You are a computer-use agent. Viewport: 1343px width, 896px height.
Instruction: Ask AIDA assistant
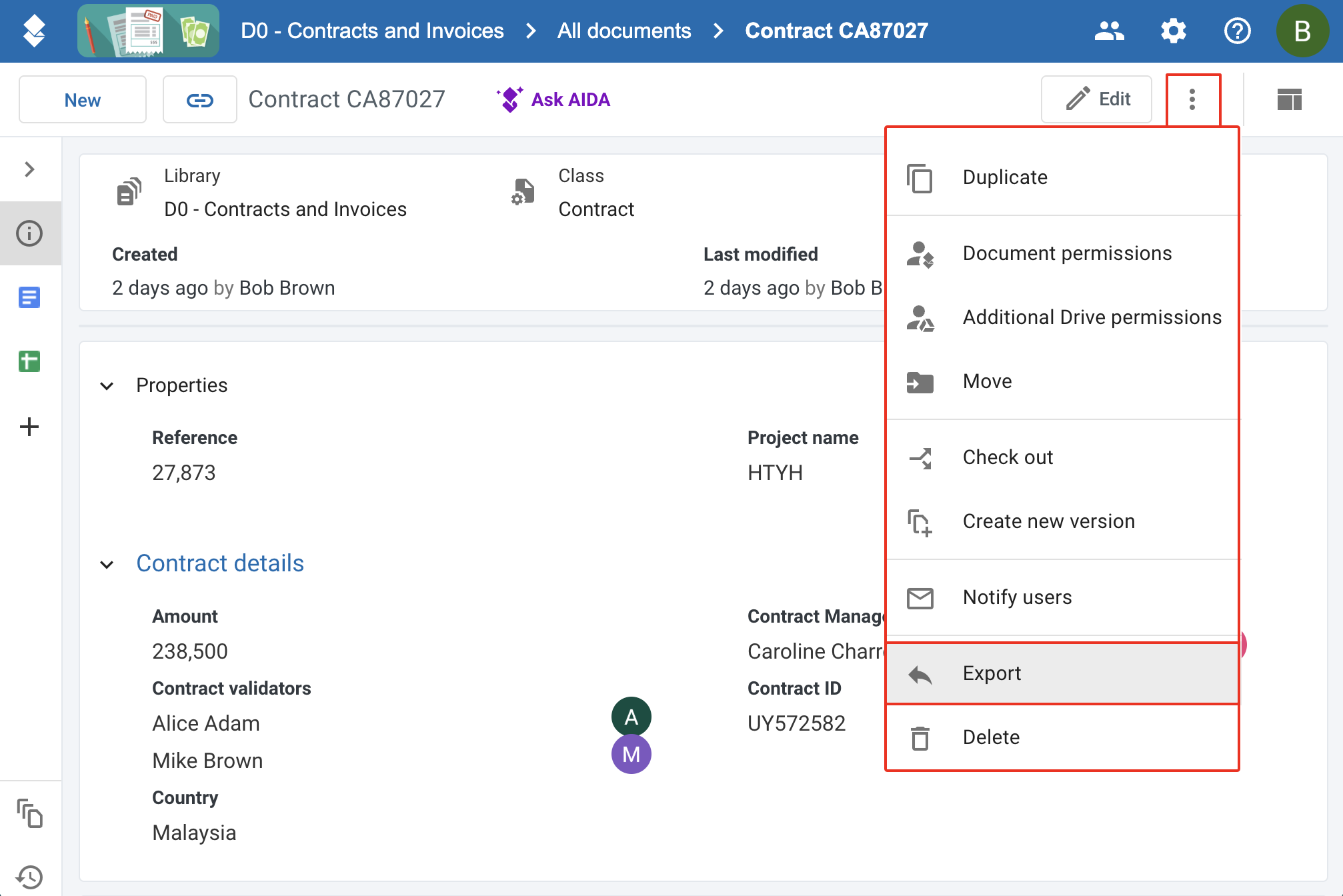point(553,100)
